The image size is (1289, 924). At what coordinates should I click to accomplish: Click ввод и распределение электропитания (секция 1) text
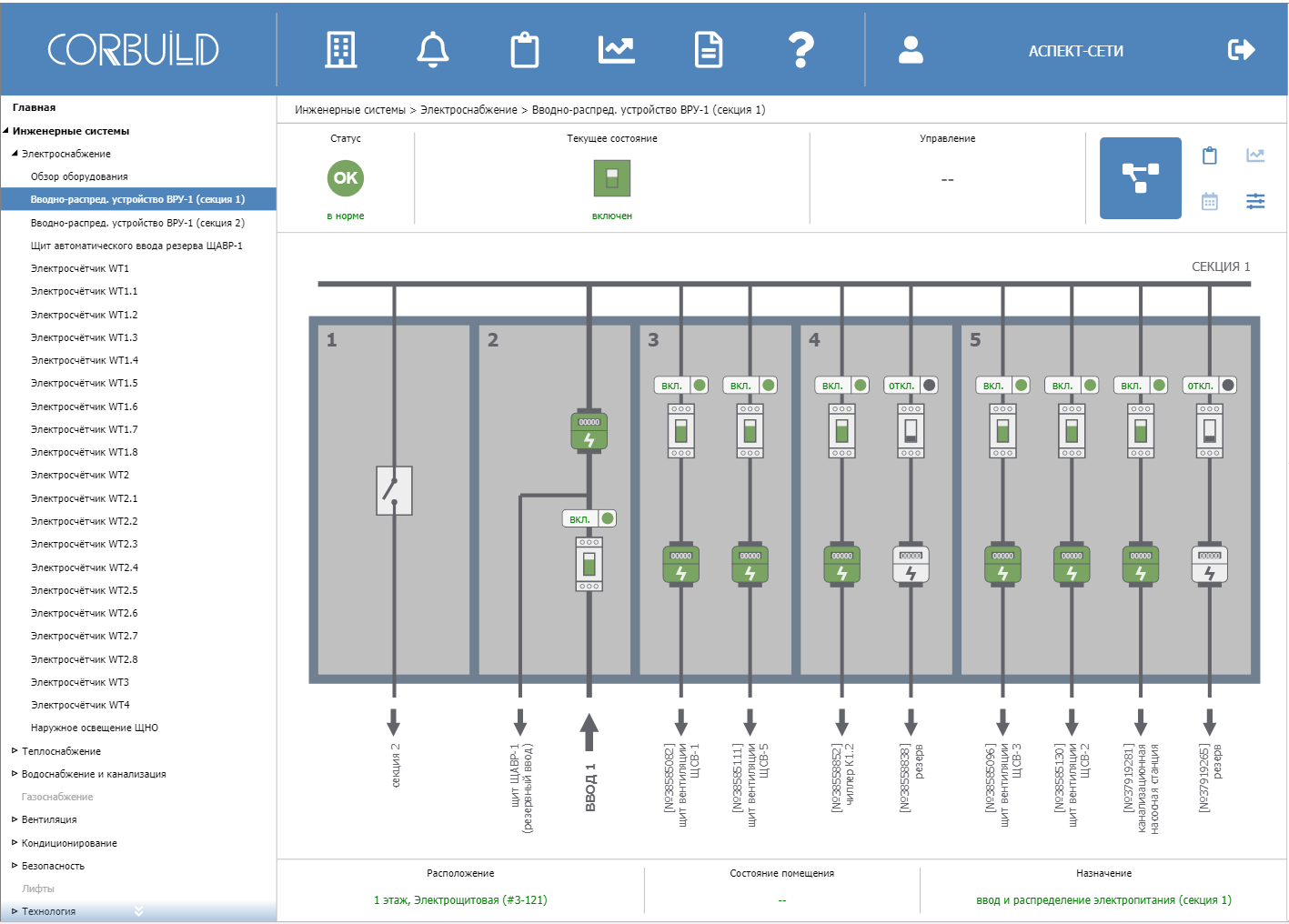pyautogui.click(x=1103, y=900)
